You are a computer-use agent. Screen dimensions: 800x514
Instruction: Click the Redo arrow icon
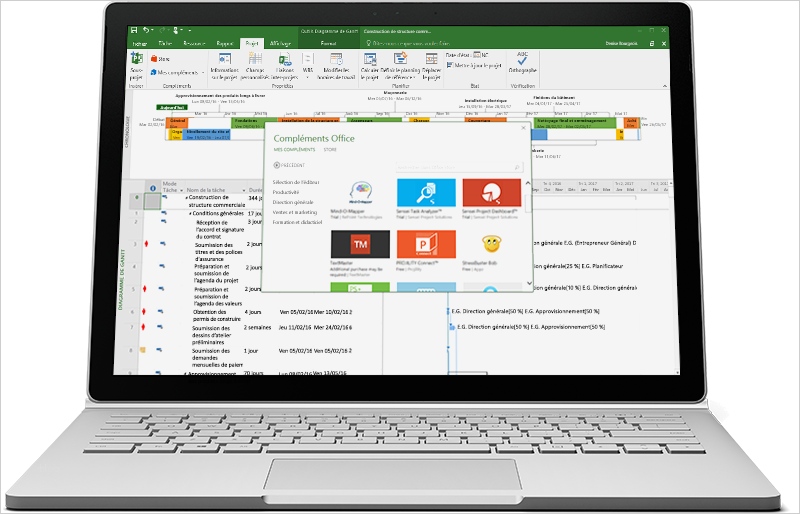point(162,31)
